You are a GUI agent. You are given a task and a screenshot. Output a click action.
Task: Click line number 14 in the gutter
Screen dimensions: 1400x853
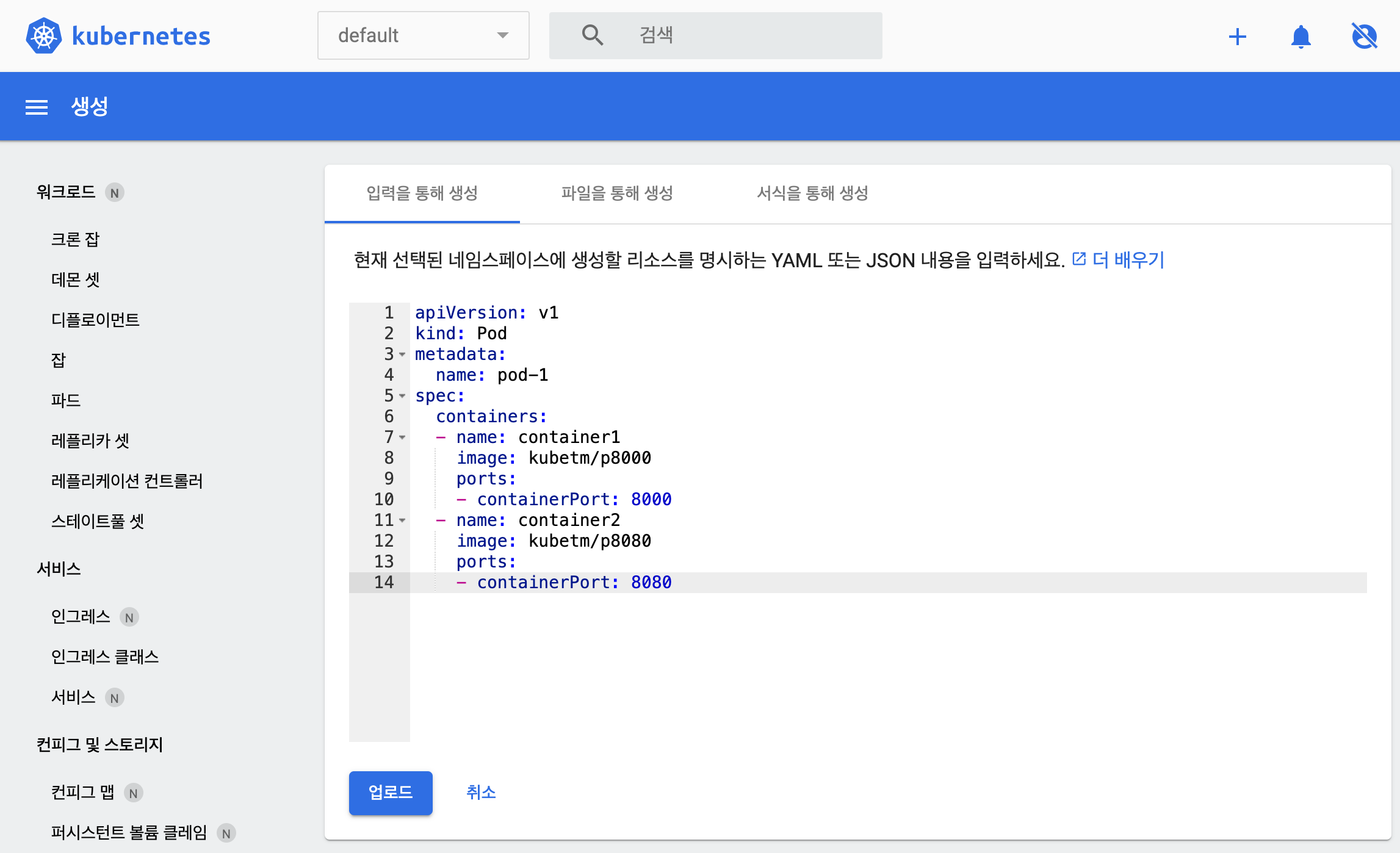pyautogui.click(x=384, y=583)
